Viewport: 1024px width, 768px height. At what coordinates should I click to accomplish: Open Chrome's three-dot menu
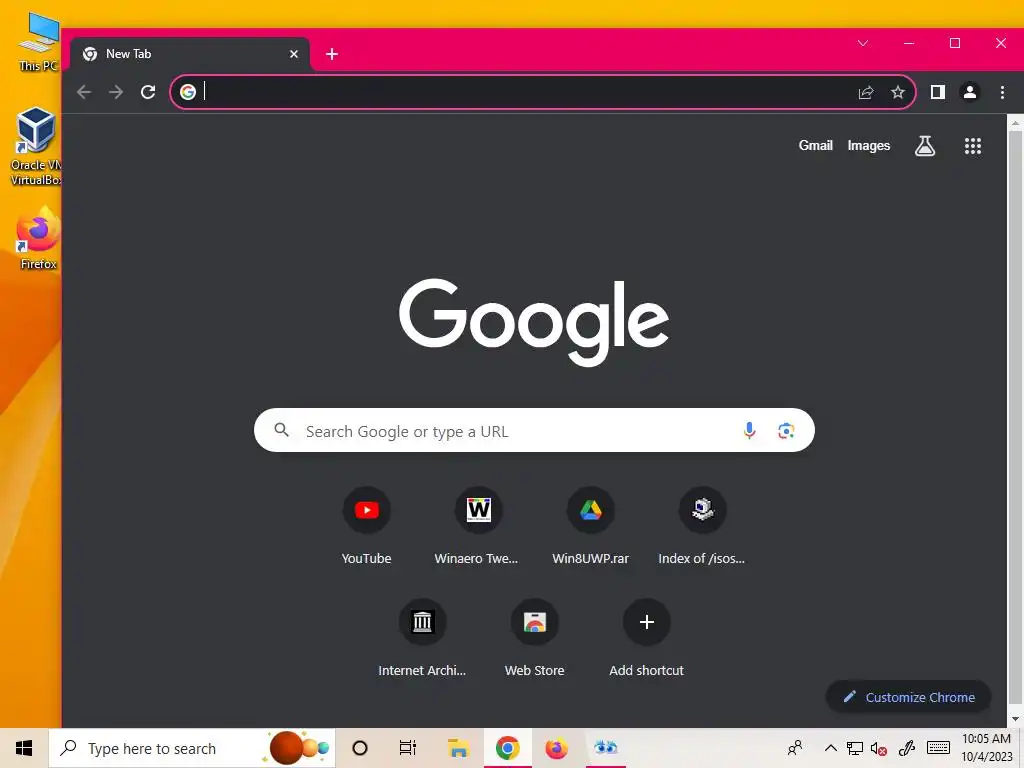pos(1002,92)
